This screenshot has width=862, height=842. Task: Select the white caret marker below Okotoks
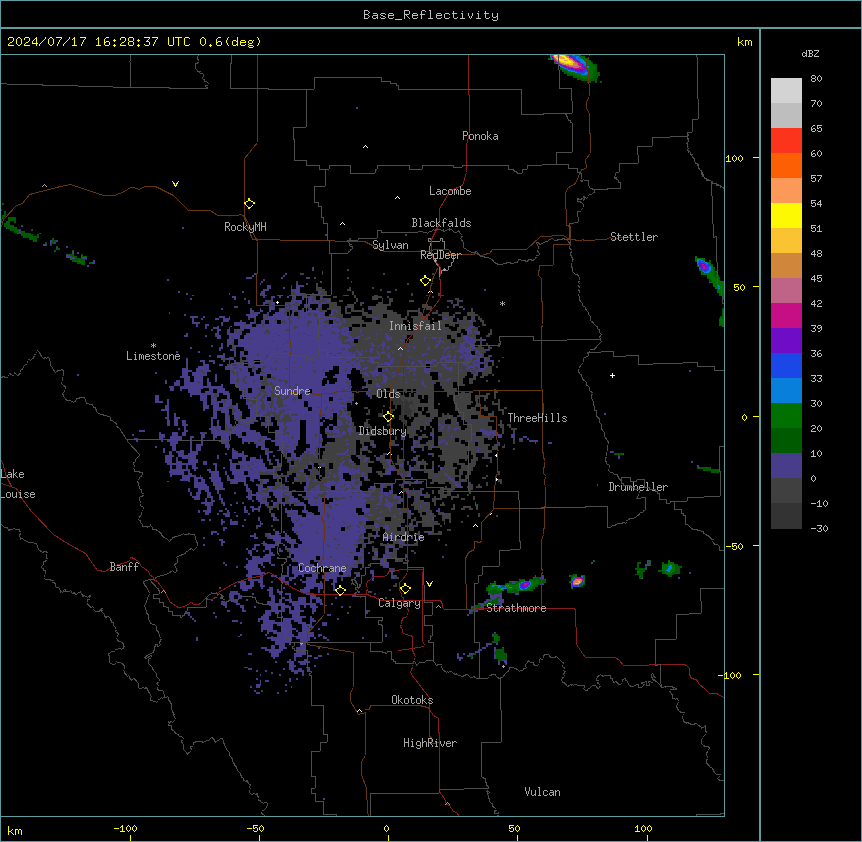pos(360,711)
